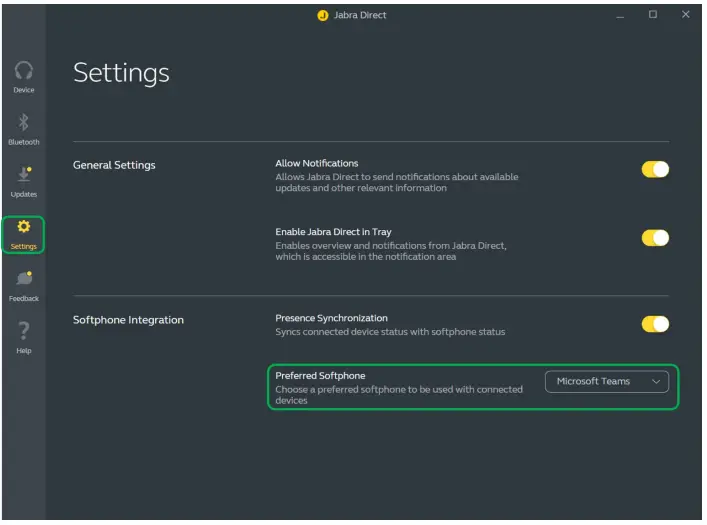
Task: Turn off Enable Jabra Direct in Tray
Action: [x=655, y=238]
